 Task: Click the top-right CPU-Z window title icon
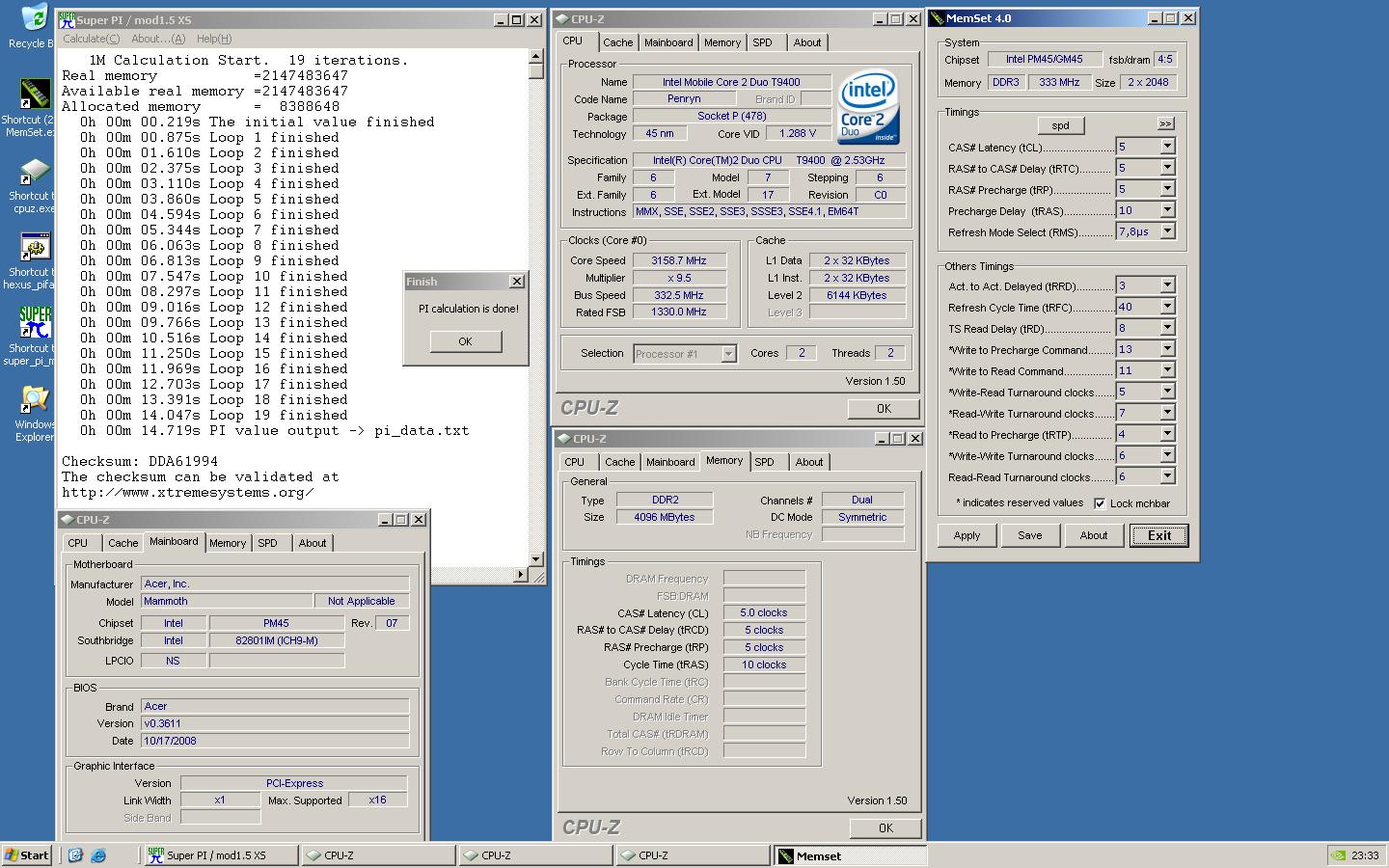tap(561, 19)
